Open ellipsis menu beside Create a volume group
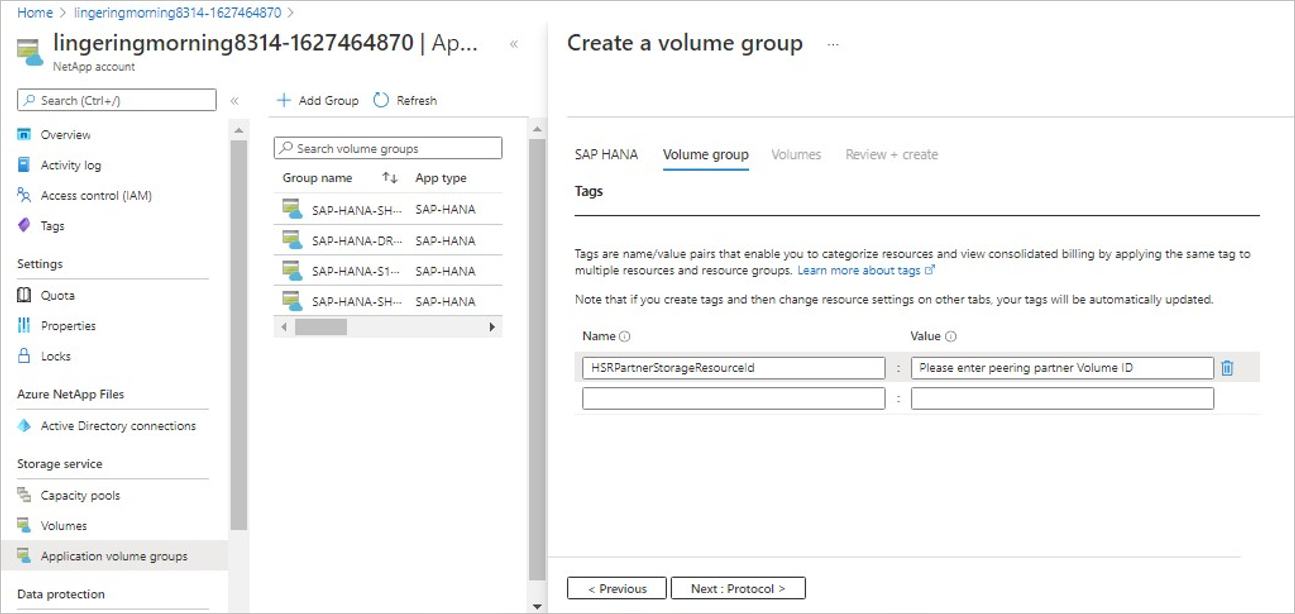This screenshot has height=614, width=1295. (x=833, y=44)
